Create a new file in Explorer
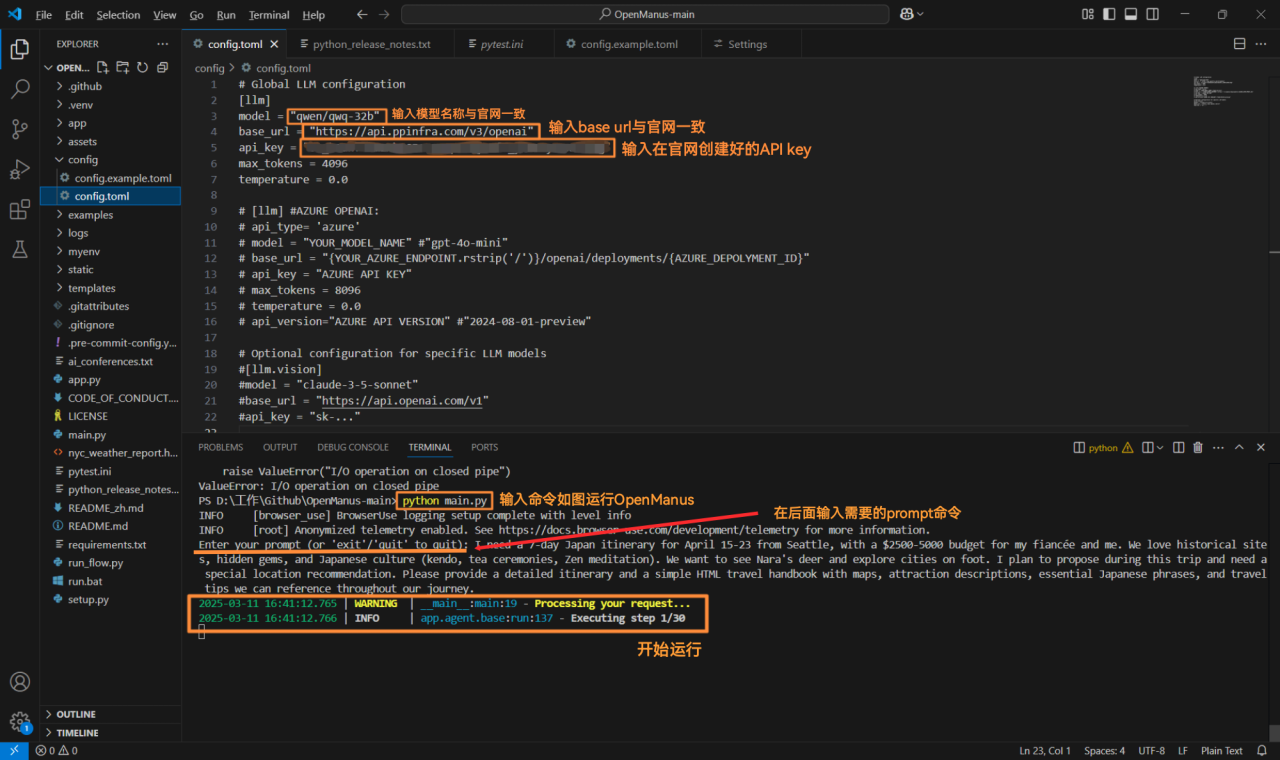 (x=103, y=67)
